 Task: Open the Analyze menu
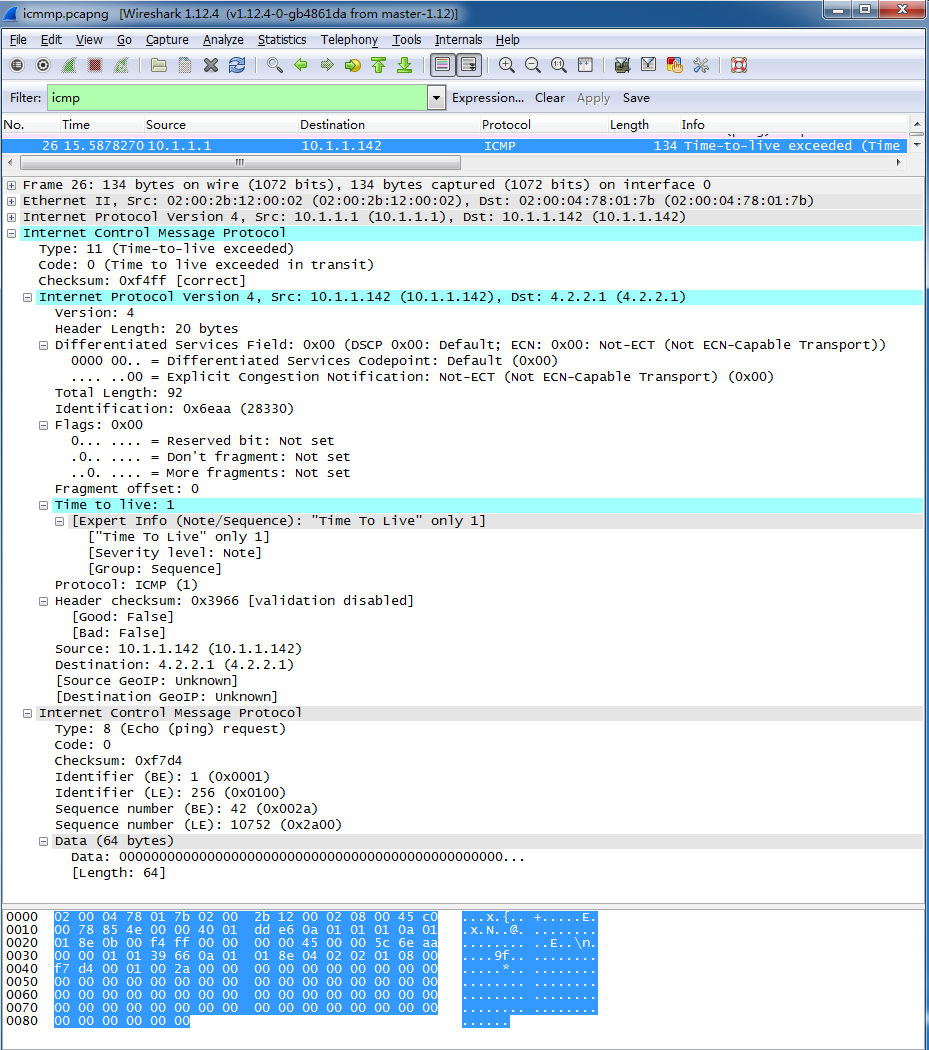pyautogui.click(x=223, y=40)
